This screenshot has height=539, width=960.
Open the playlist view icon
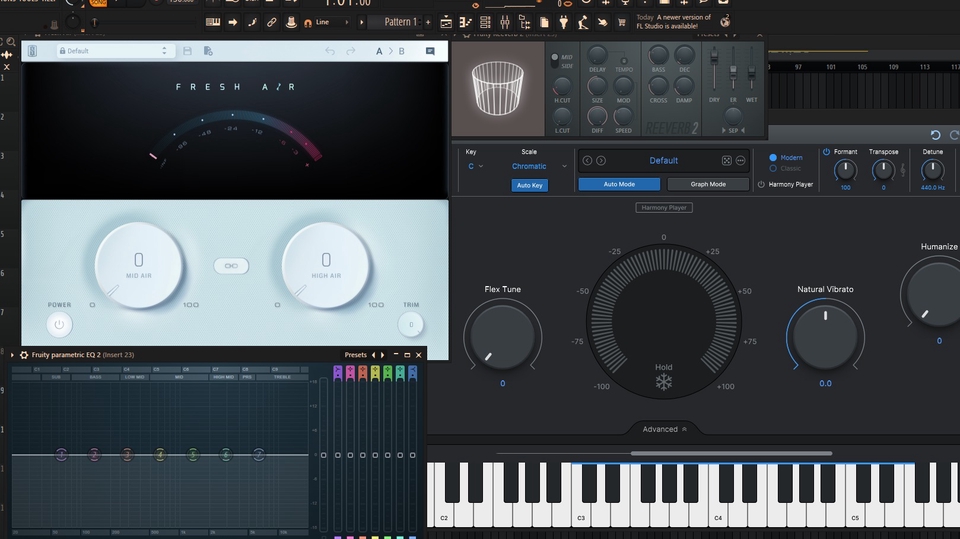(446, 23)
